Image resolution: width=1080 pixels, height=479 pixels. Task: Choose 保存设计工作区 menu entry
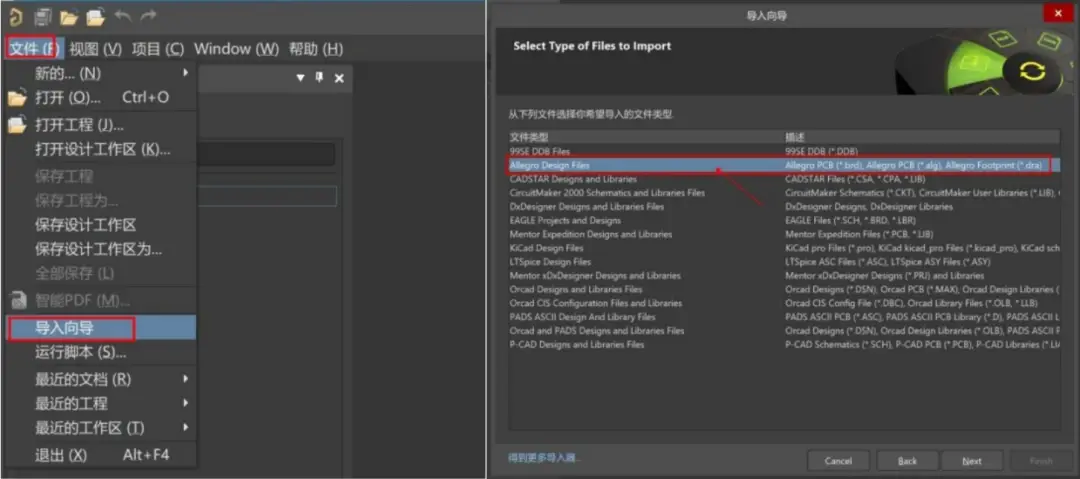click(x=101, y=225)
